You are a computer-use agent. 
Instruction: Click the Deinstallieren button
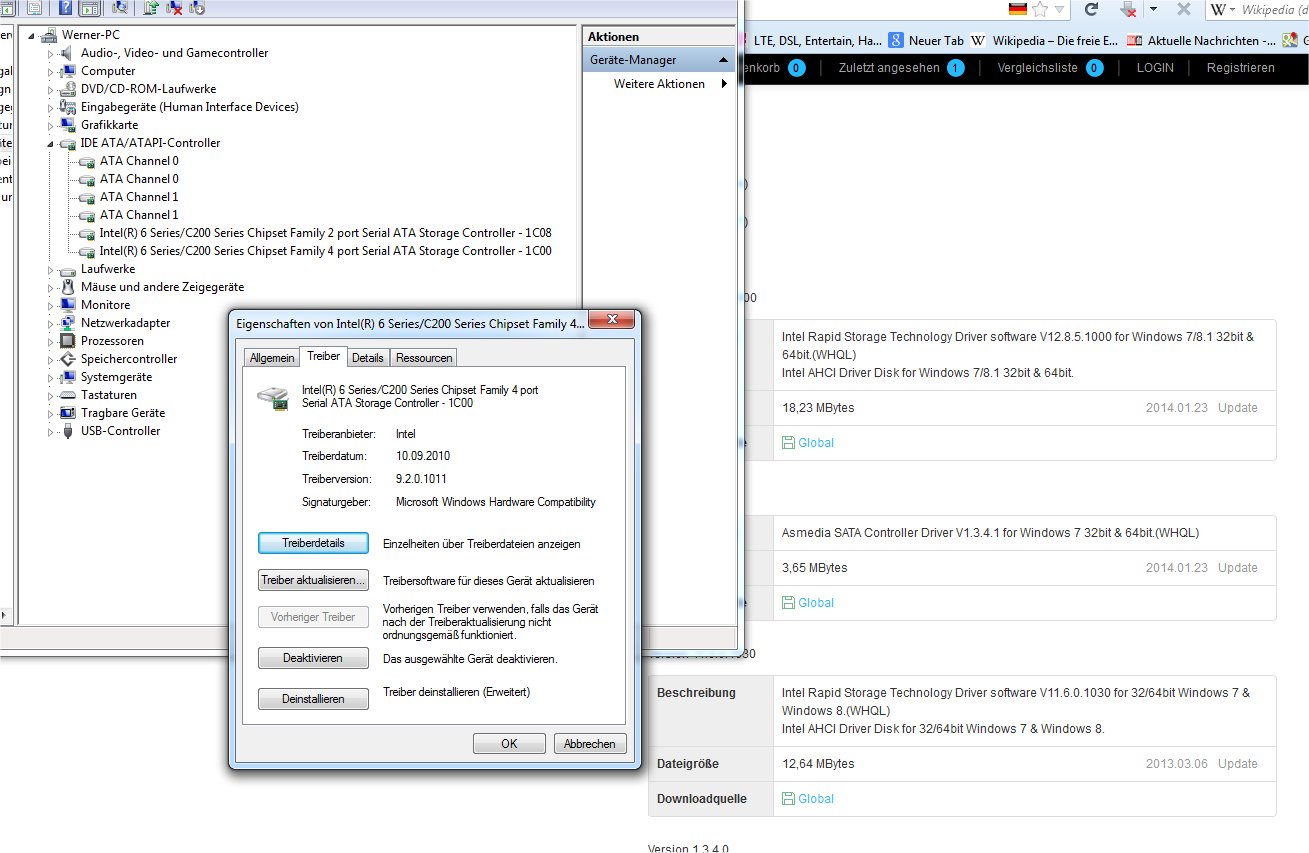313,699
